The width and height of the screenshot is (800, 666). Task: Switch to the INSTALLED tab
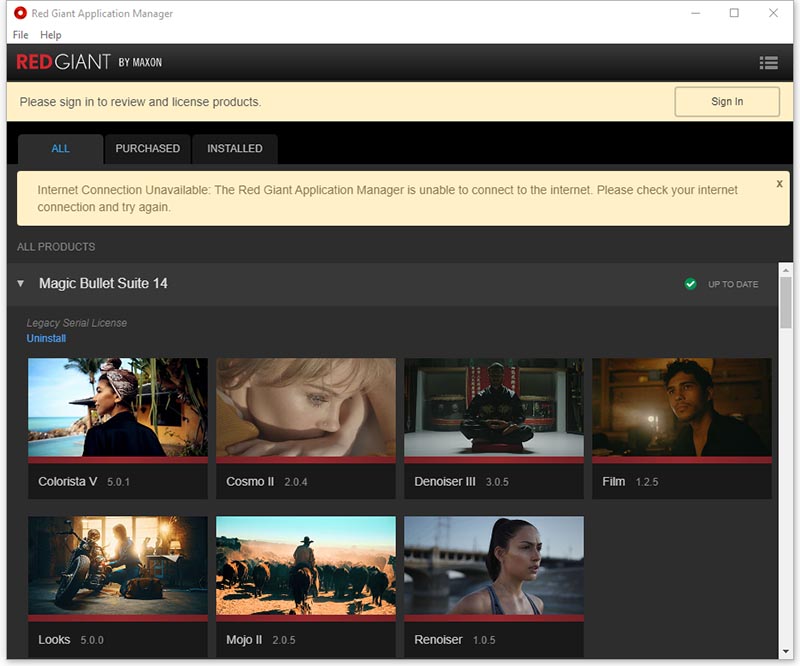[x=235, y=149]
